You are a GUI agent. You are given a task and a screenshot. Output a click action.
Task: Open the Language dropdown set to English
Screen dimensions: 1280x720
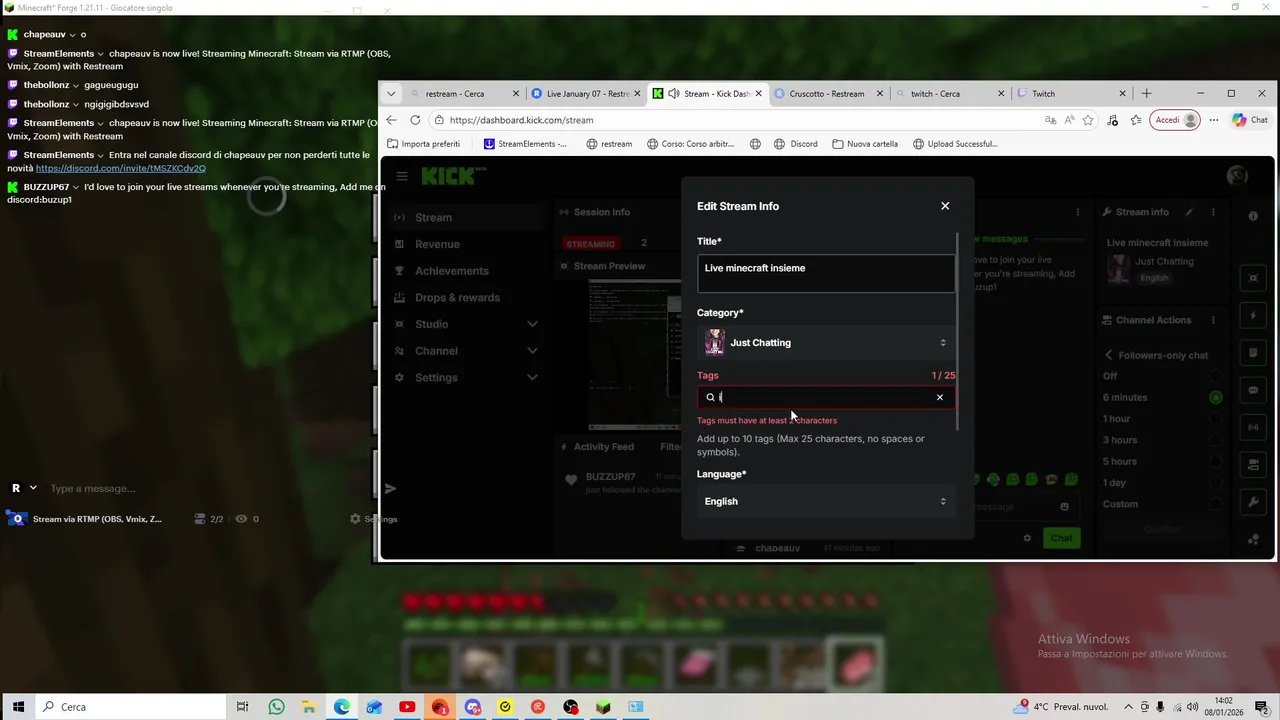tap(826, 501)
